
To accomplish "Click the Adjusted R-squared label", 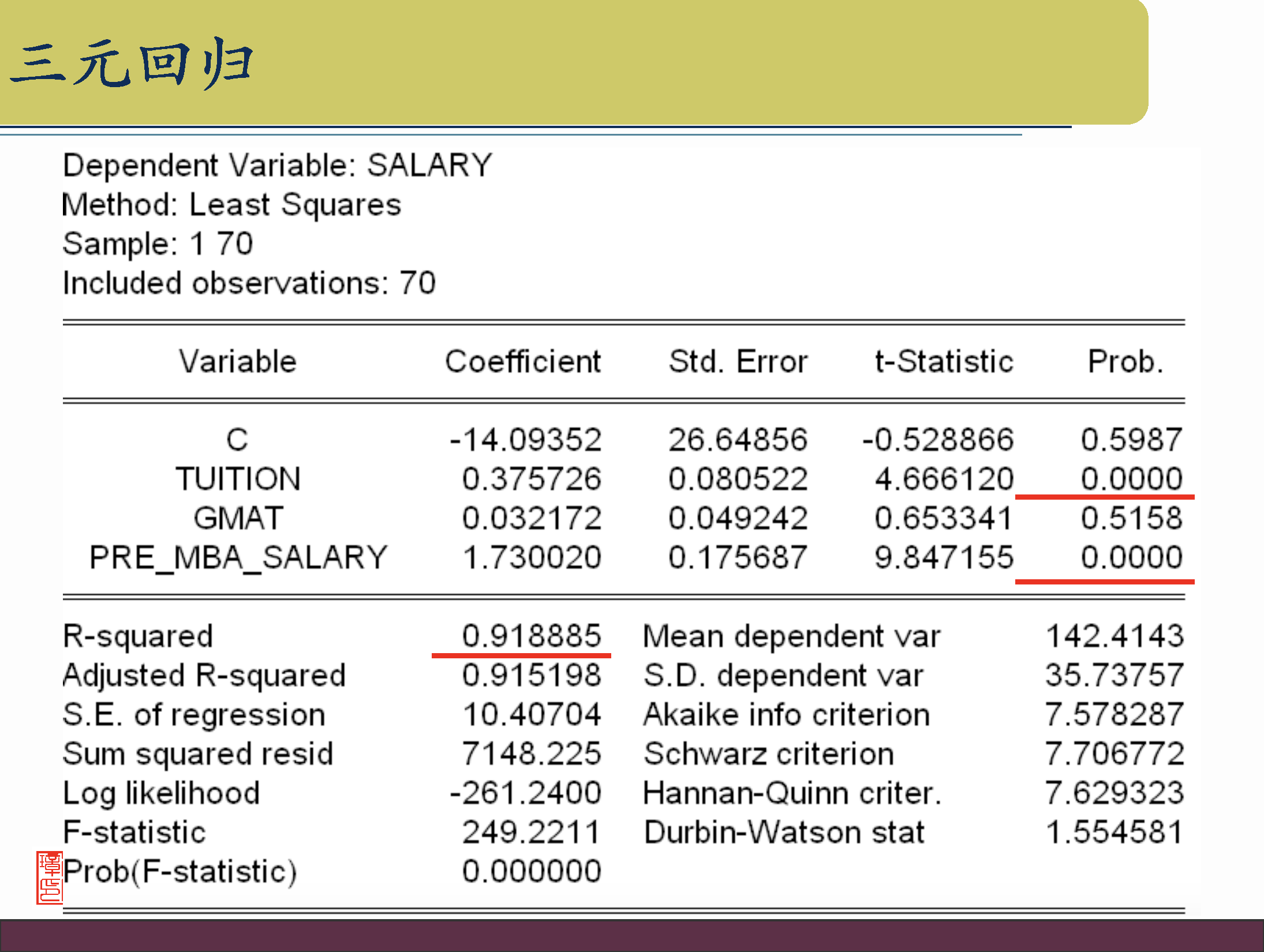I will [204, 675].
